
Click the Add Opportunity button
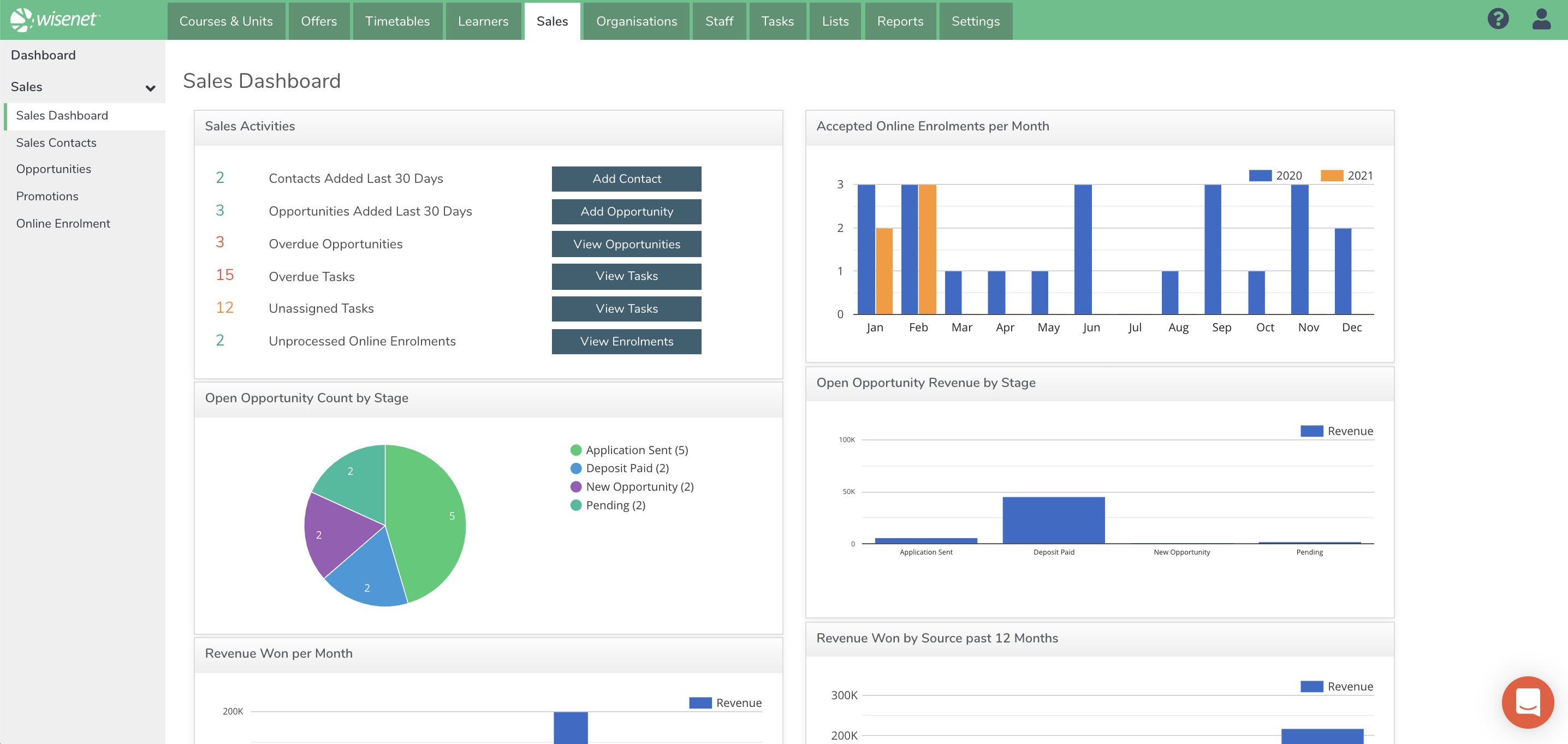pos(626,211)
